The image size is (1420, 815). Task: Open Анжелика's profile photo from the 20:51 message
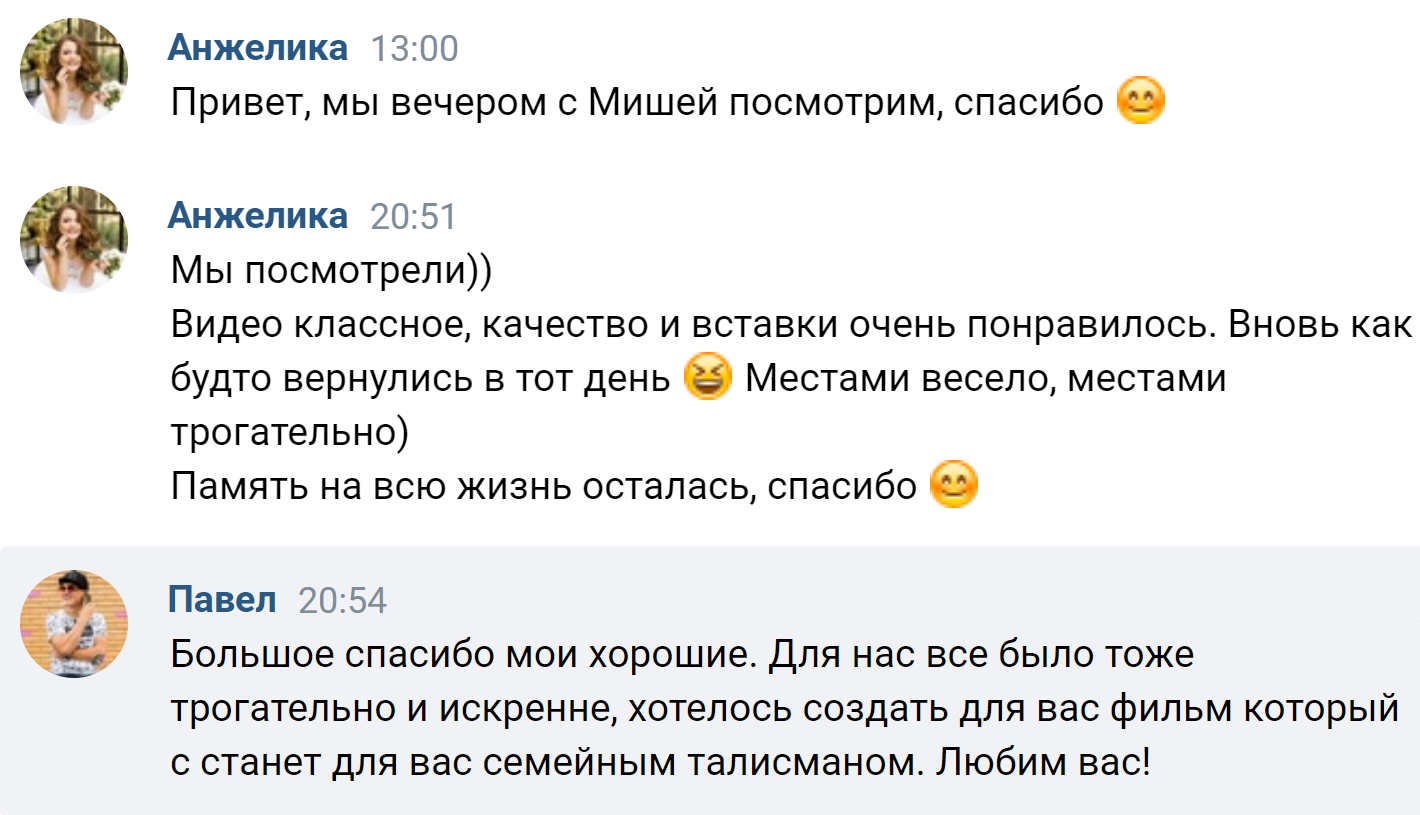tap(72, 238)
